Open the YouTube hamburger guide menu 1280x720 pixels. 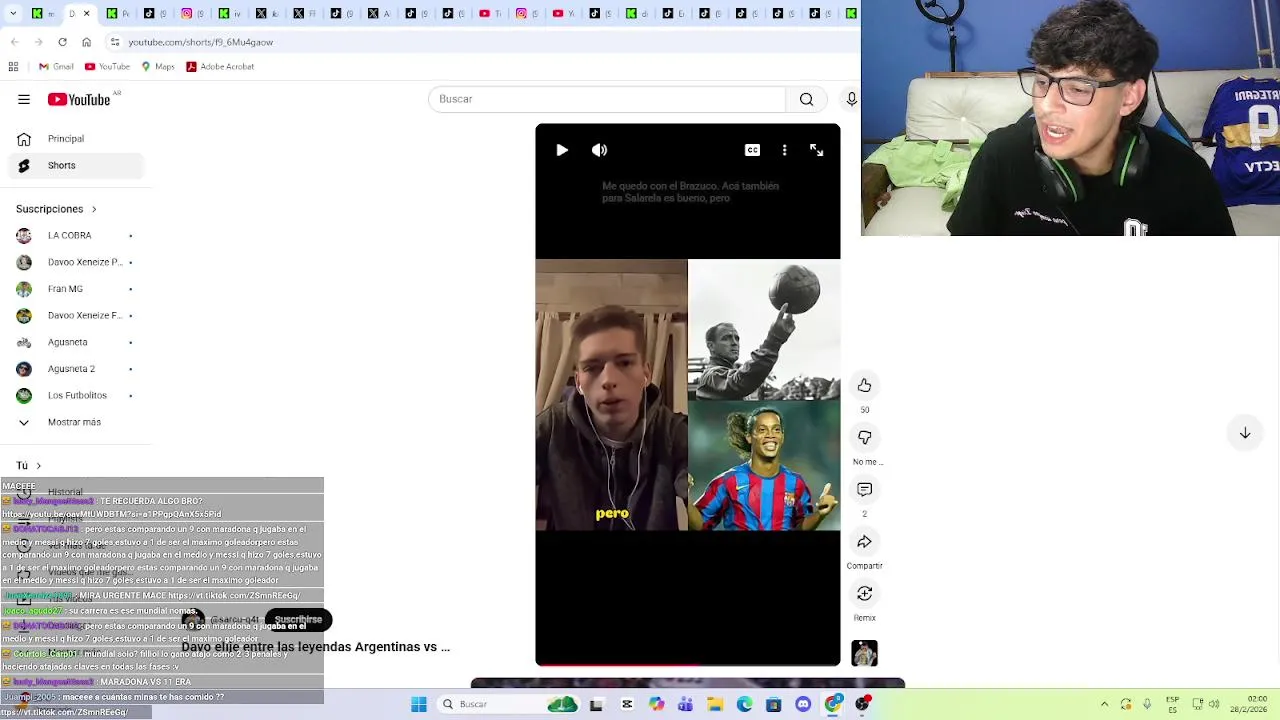click(x=24, y=99)
